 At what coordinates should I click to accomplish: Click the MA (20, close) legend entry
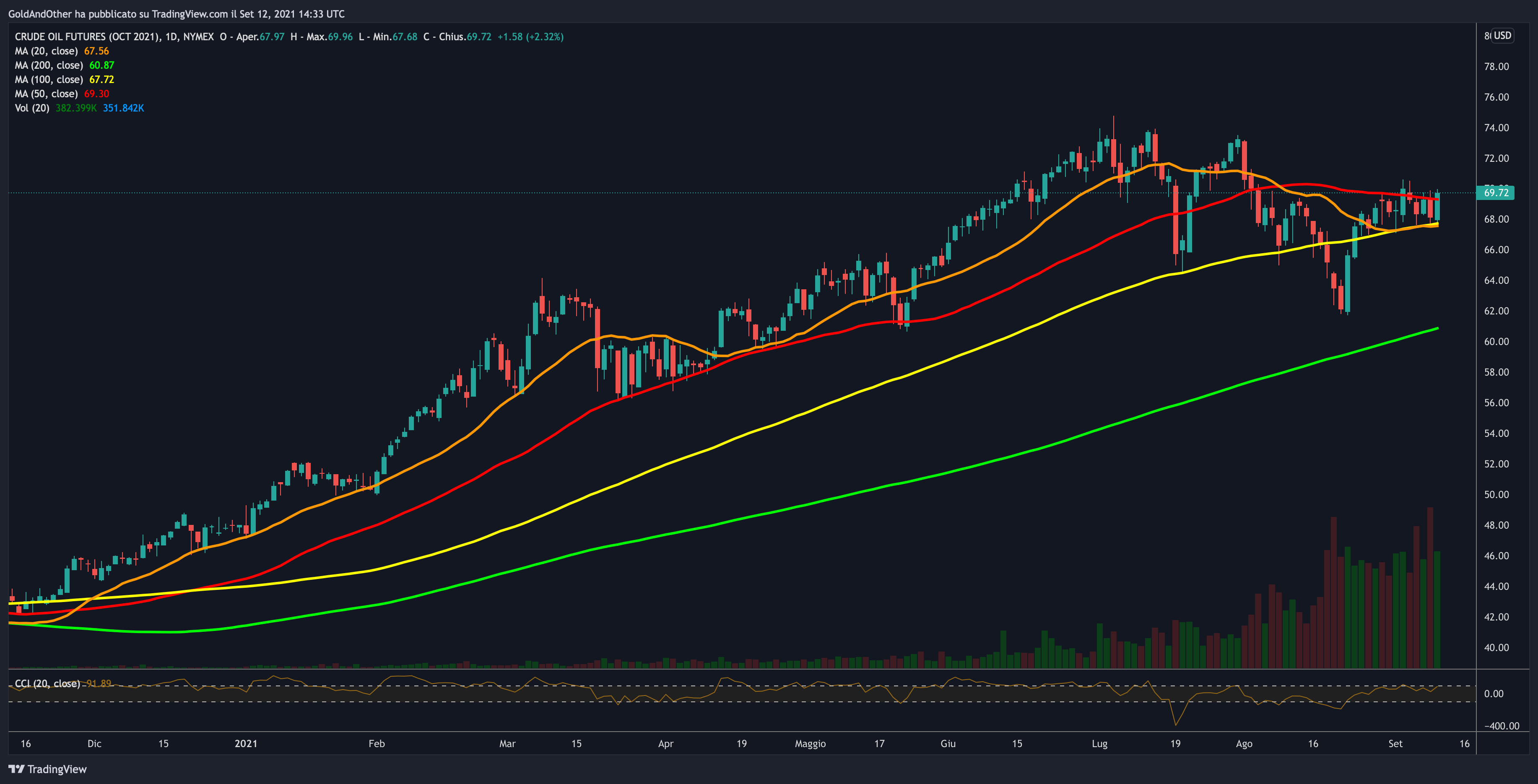click(47, 51)
